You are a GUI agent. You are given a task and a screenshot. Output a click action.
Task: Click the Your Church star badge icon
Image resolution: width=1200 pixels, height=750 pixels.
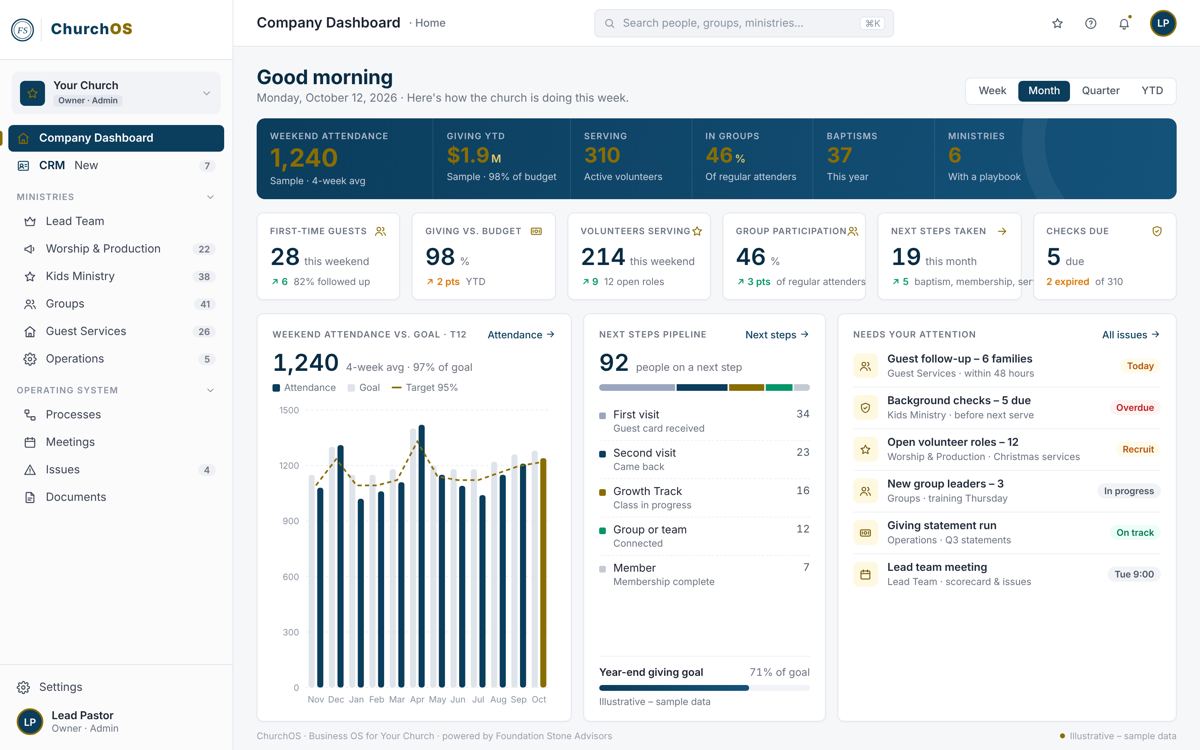[x=33, y=93]
